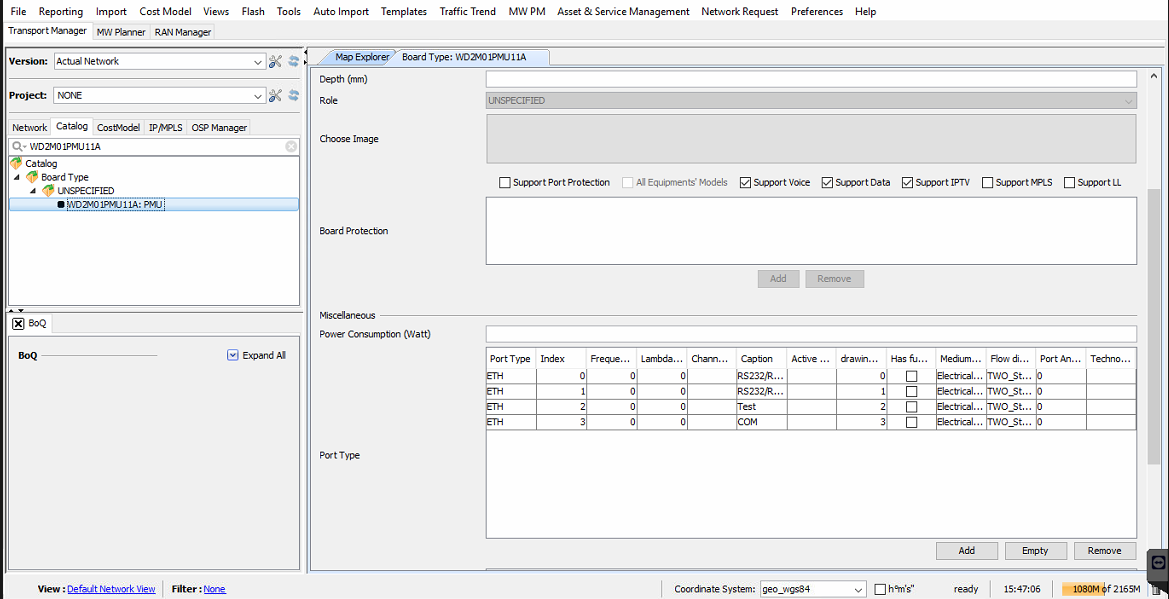Refresh the Version list
This screenshot has width=1169, height=599.
click(x=294, y=62)
